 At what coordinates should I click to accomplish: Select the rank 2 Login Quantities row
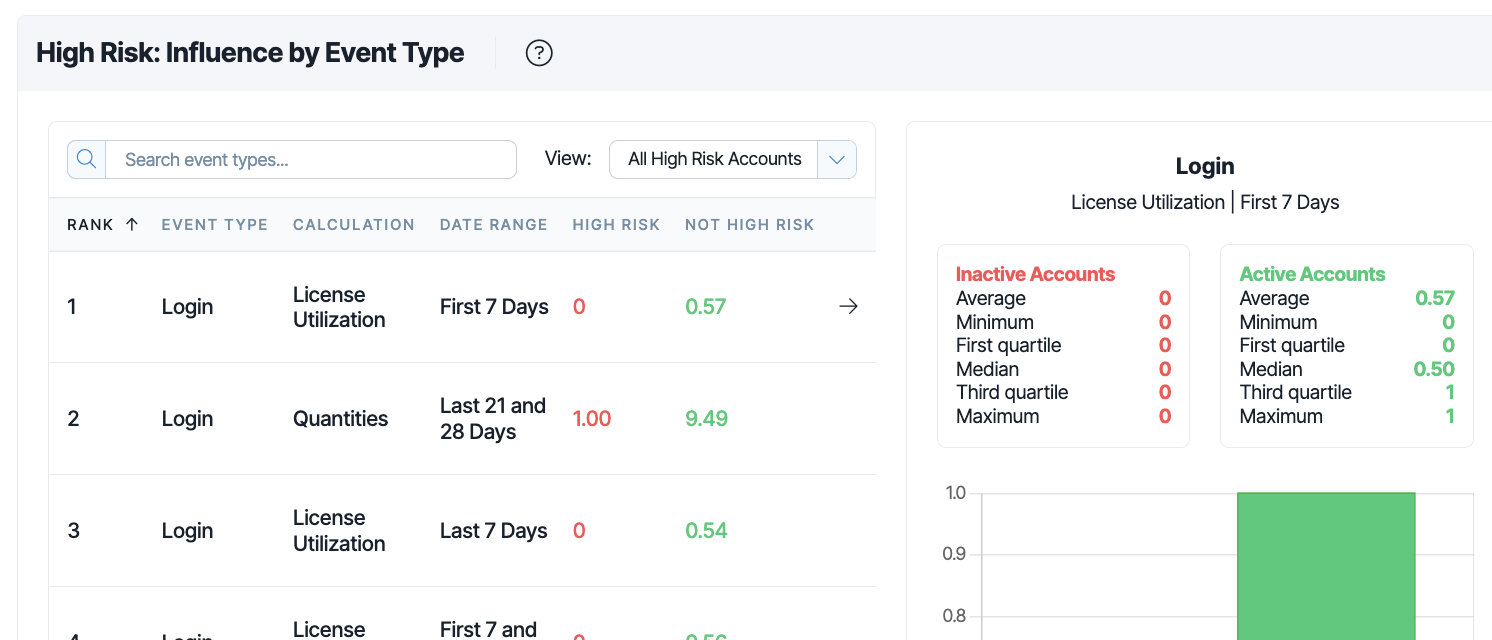click(462, 419)
